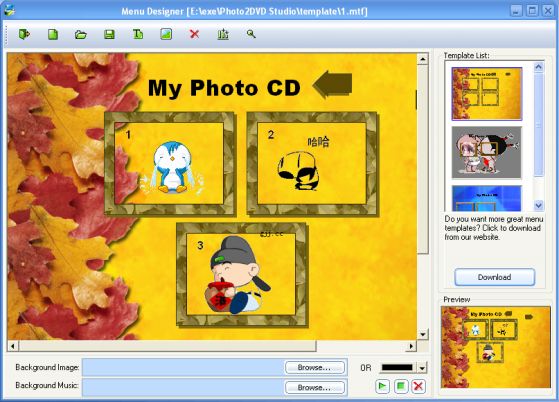Screen dimensions: 559x402
Task: Select menu frame 1 with penguin
Action: tap(170, 164)
